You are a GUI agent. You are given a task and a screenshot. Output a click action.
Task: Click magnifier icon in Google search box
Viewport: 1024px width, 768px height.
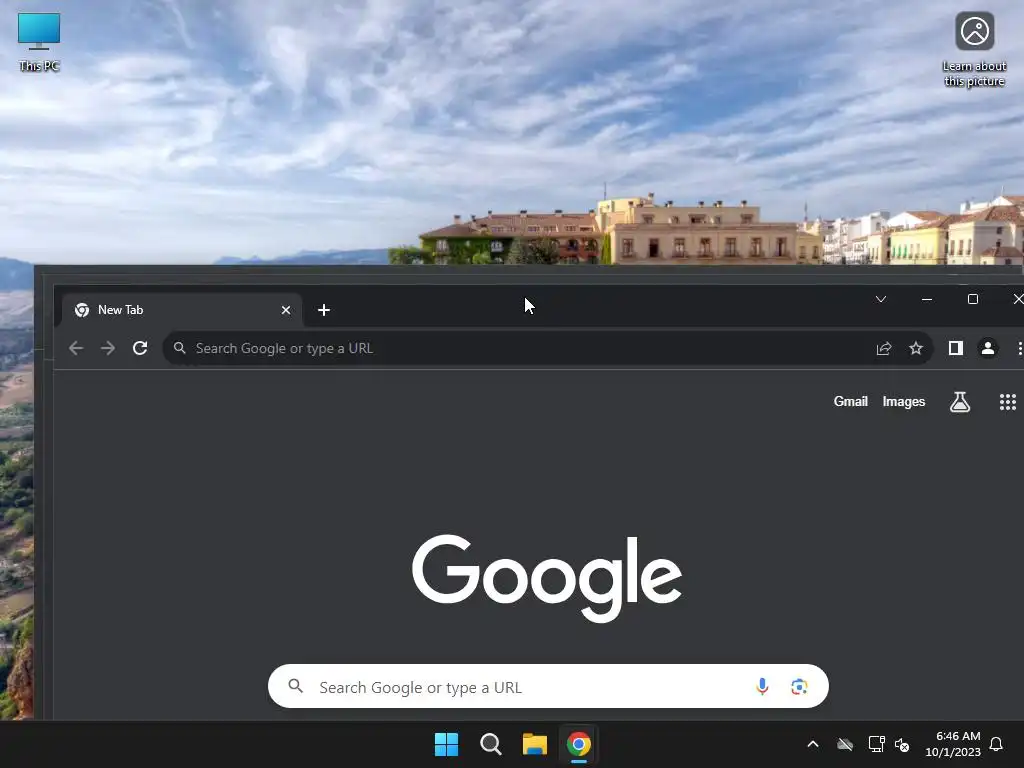coord(296,686)
